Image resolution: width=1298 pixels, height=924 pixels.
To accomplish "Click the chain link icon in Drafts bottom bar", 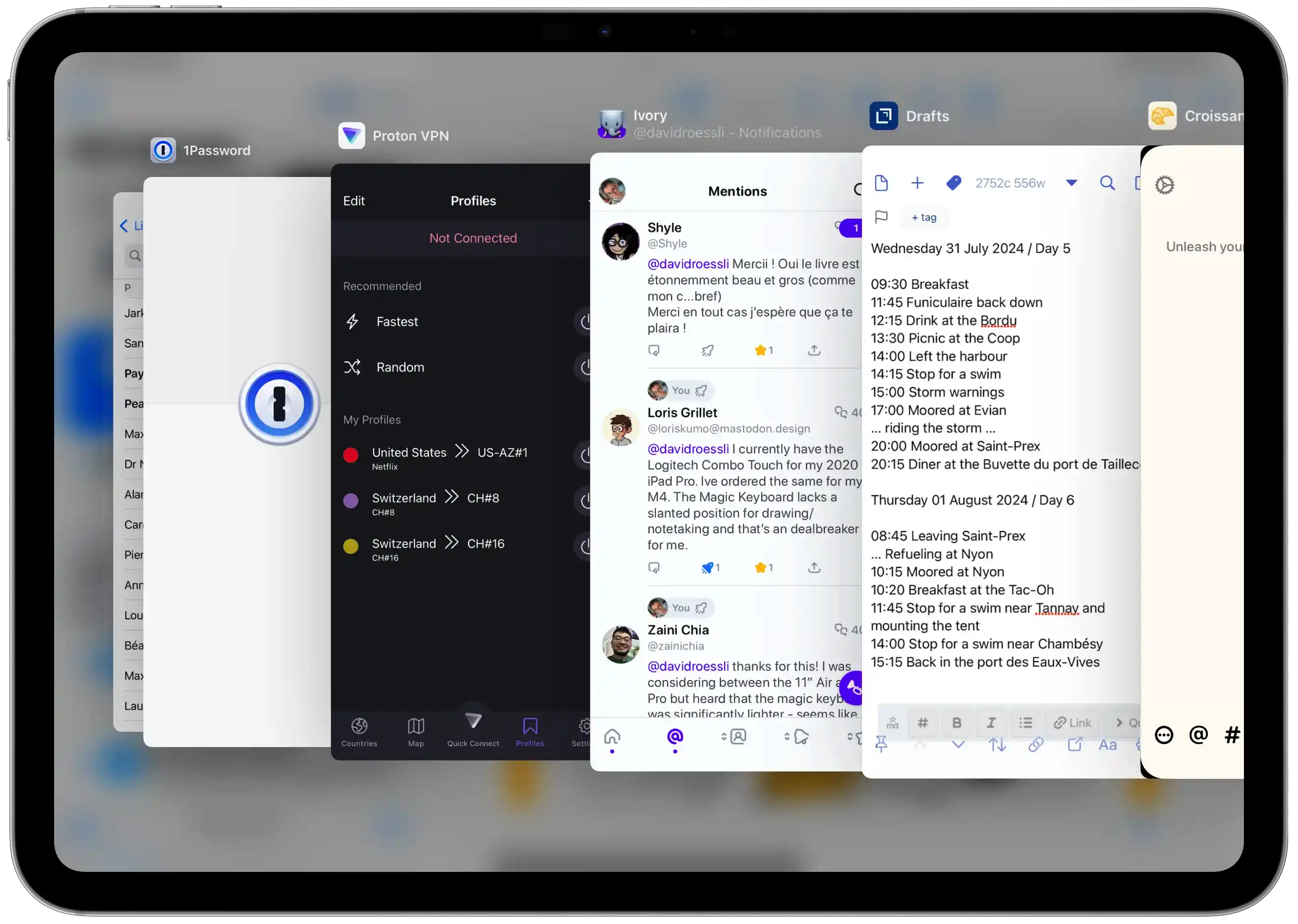I will [x=1035, y=744].
